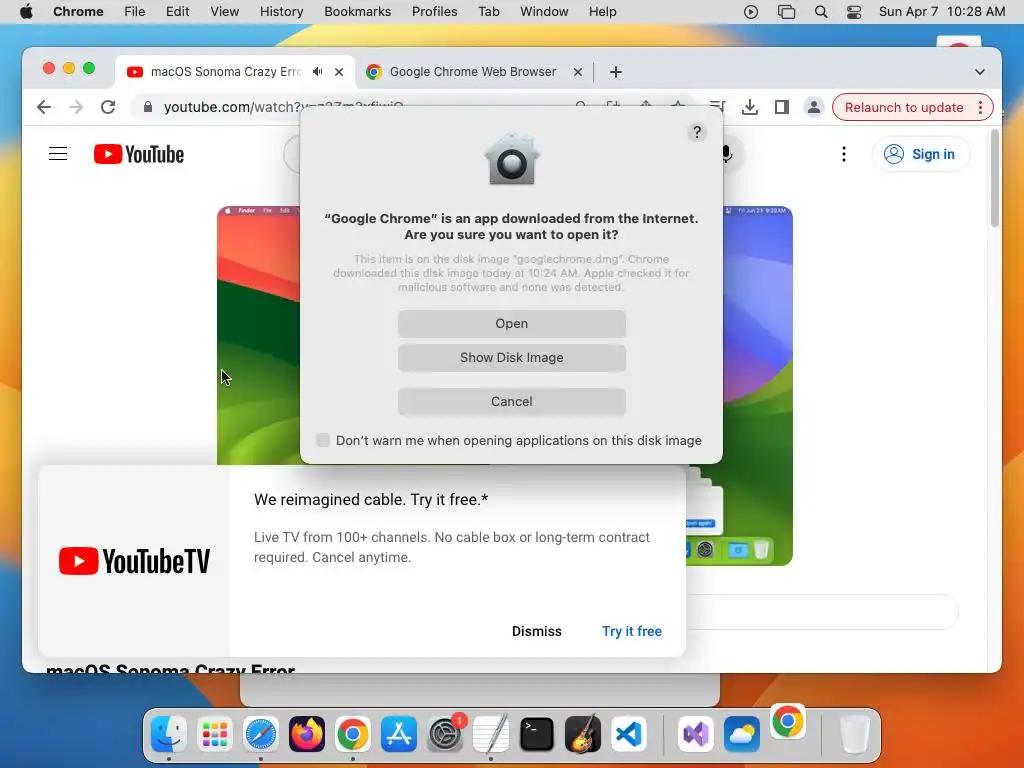Open Chrome downloads icon
Screen dimensions: 1024x768
(750, 107)
